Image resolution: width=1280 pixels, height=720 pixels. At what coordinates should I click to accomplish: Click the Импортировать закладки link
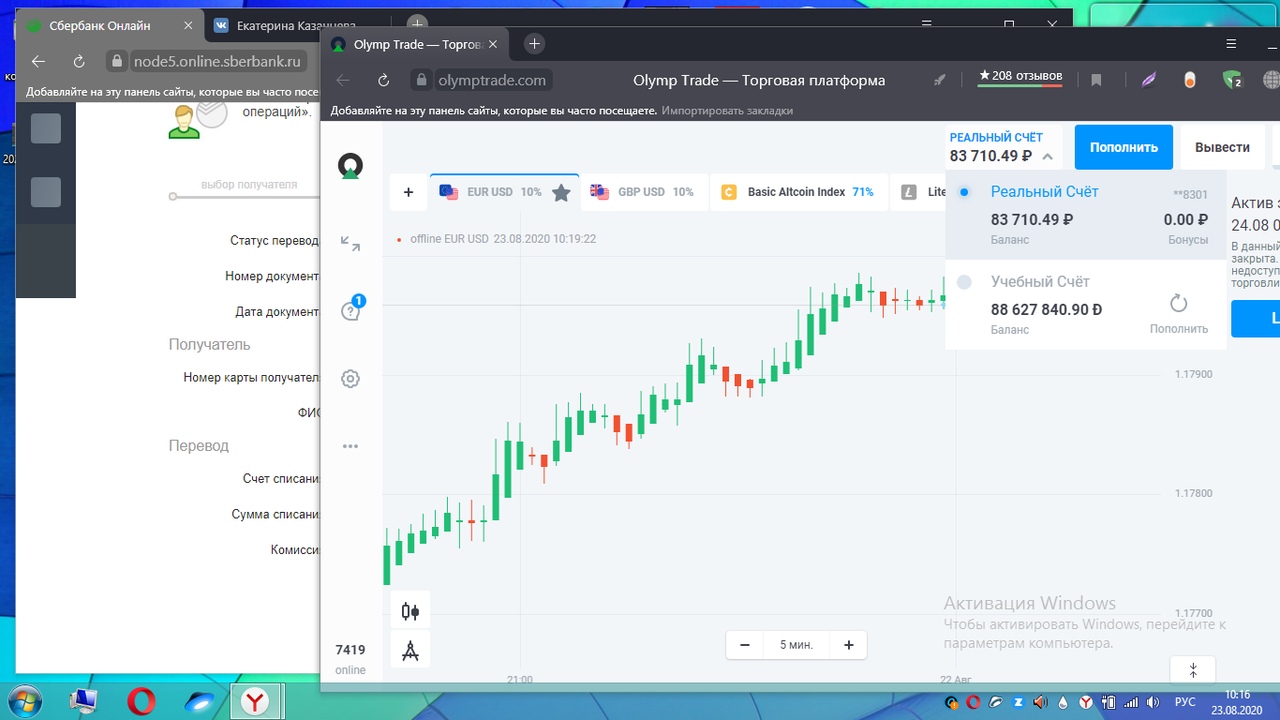click(727, 111)
